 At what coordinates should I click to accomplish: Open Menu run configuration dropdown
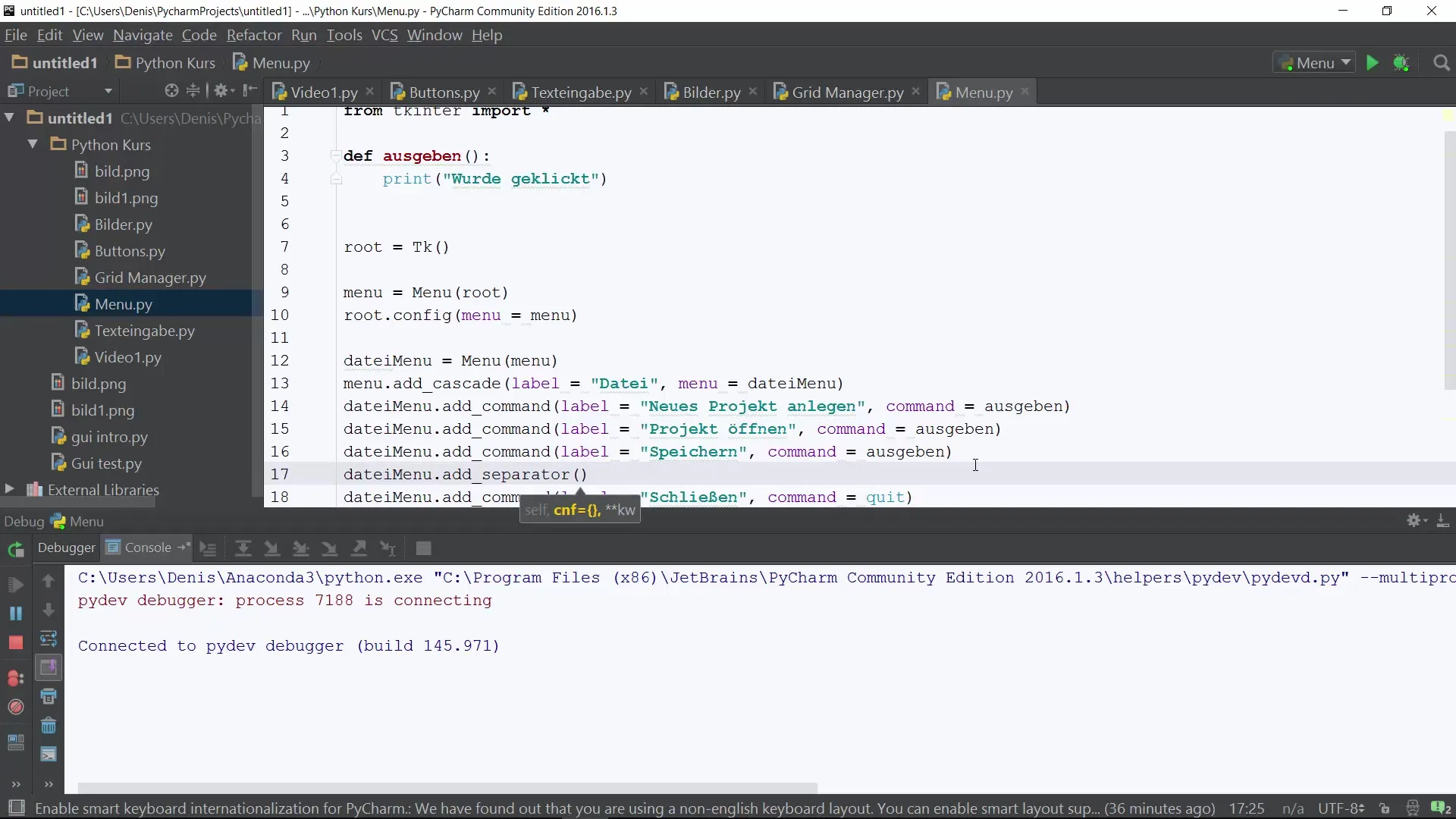coord(1314,63)
